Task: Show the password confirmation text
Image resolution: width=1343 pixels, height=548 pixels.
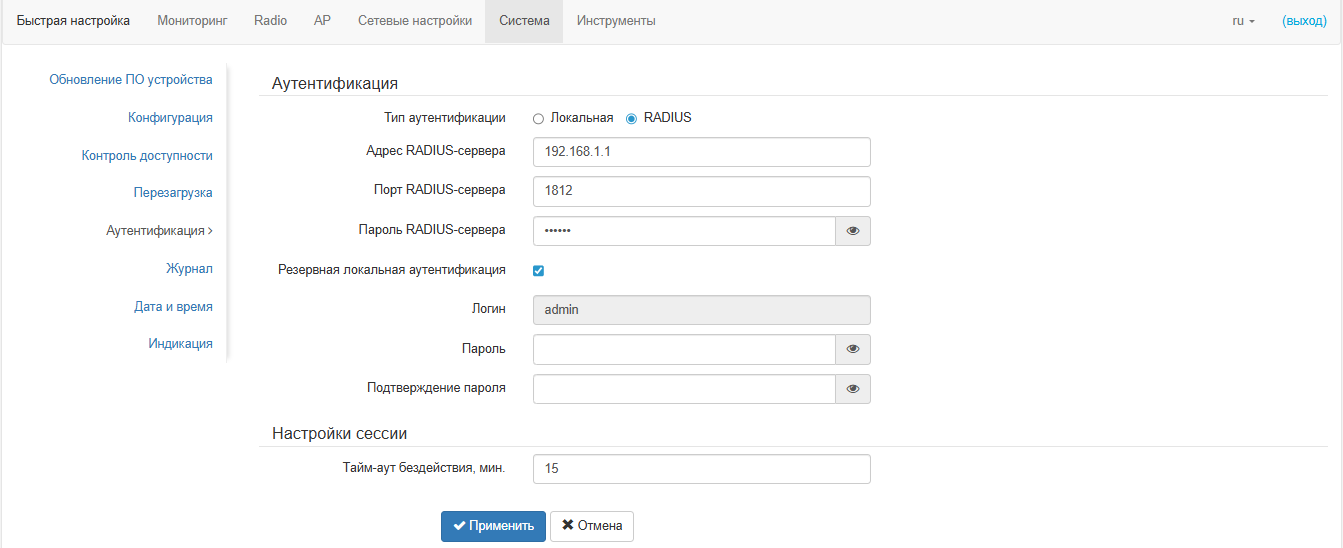Action: click(x=853, y=389)
